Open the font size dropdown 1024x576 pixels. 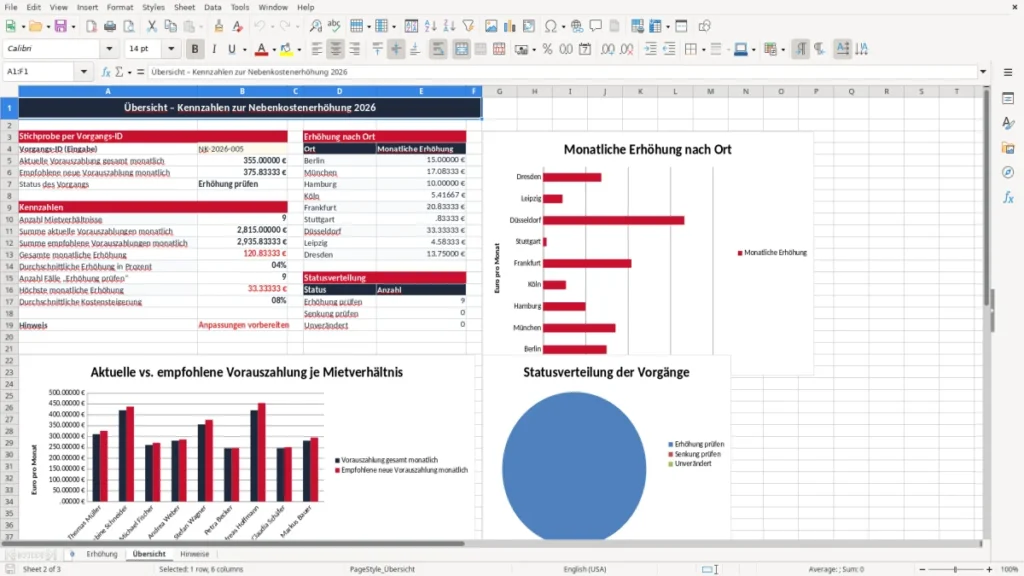(171, 48)
